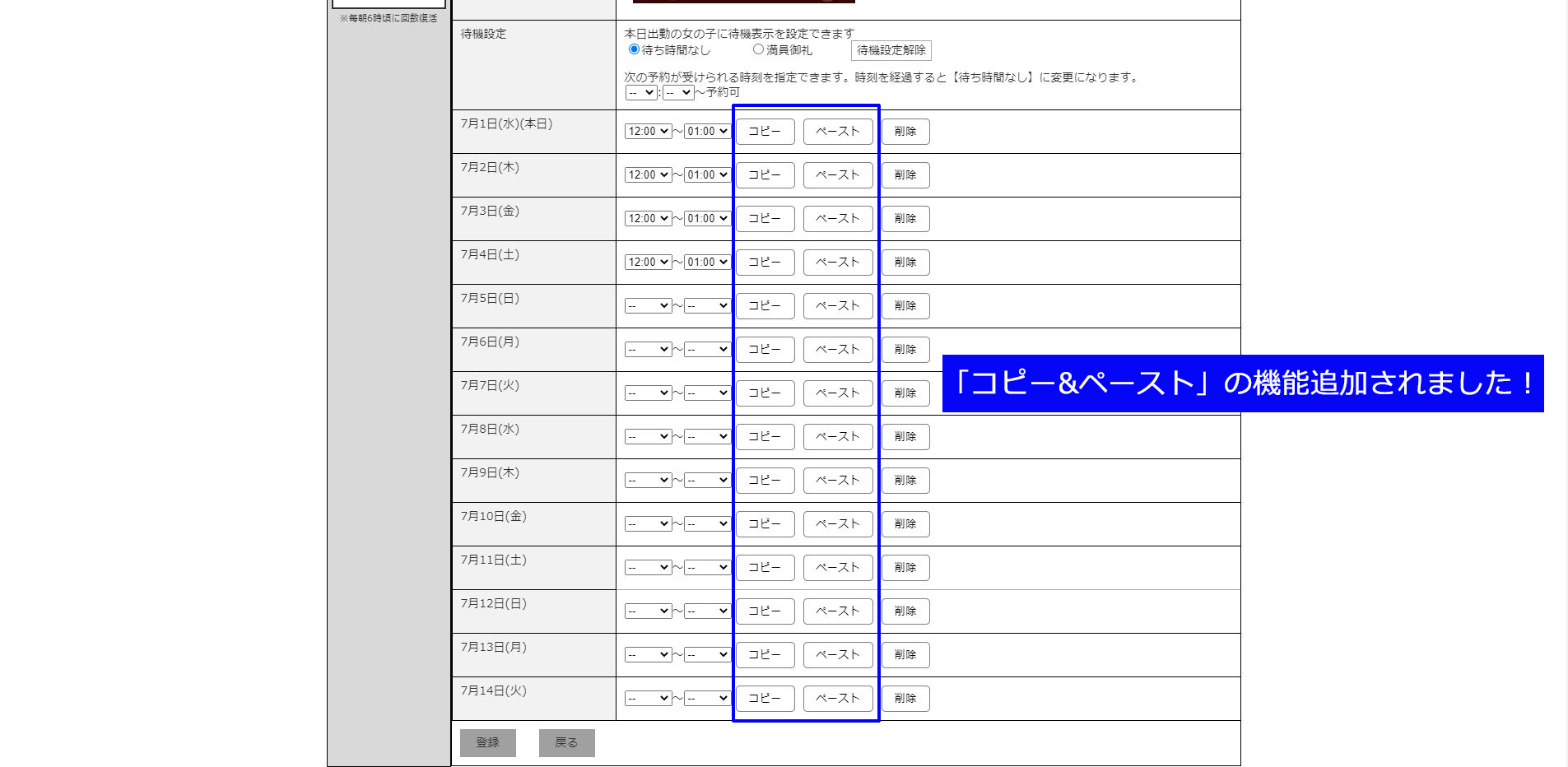Paste into the 7月6日(月) row
The height and width of the screenshot is (767, 1568).
coord(838,350)
